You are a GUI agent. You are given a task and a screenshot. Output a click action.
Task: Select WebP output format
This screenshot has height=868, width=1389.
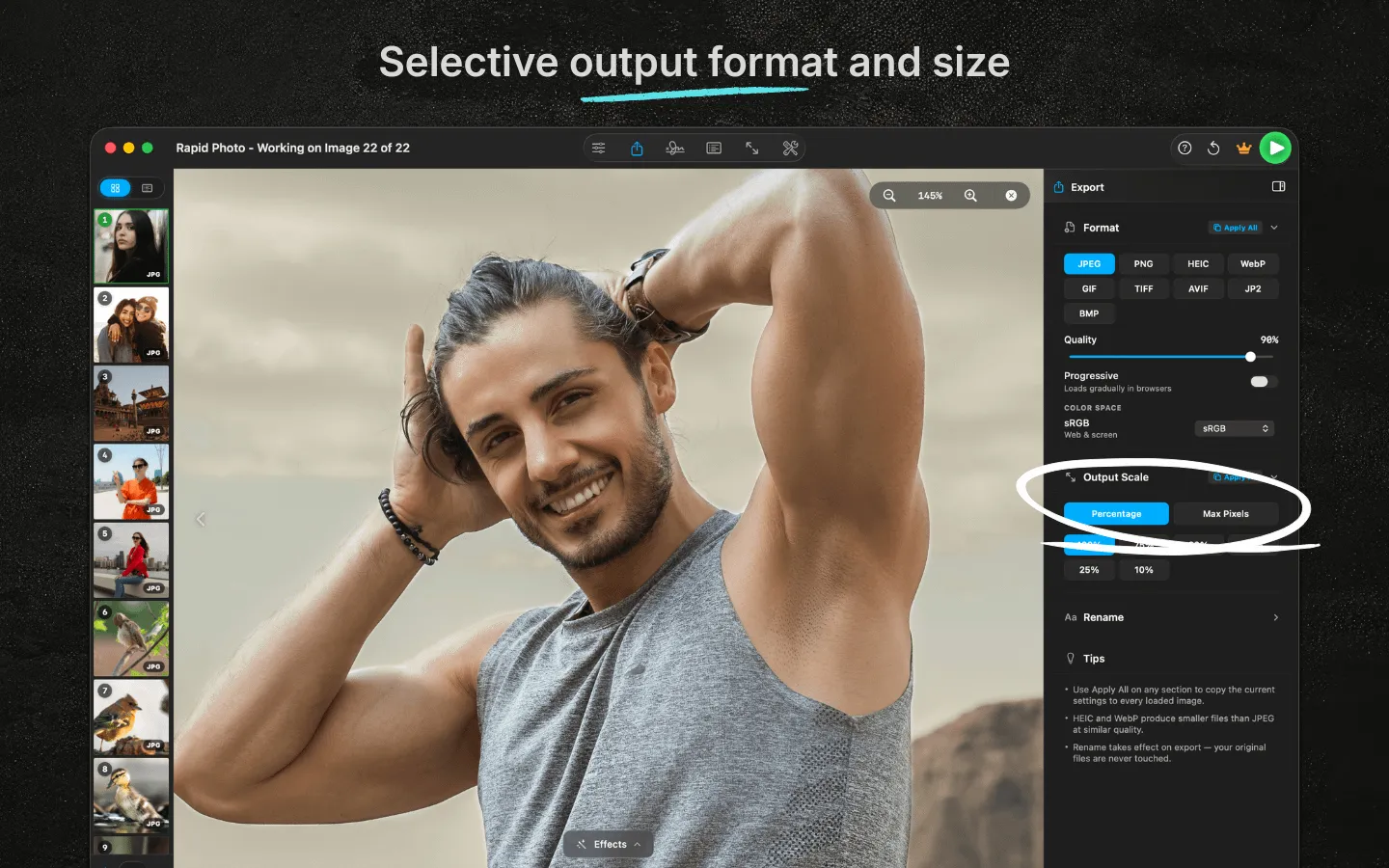(1253, 263)
